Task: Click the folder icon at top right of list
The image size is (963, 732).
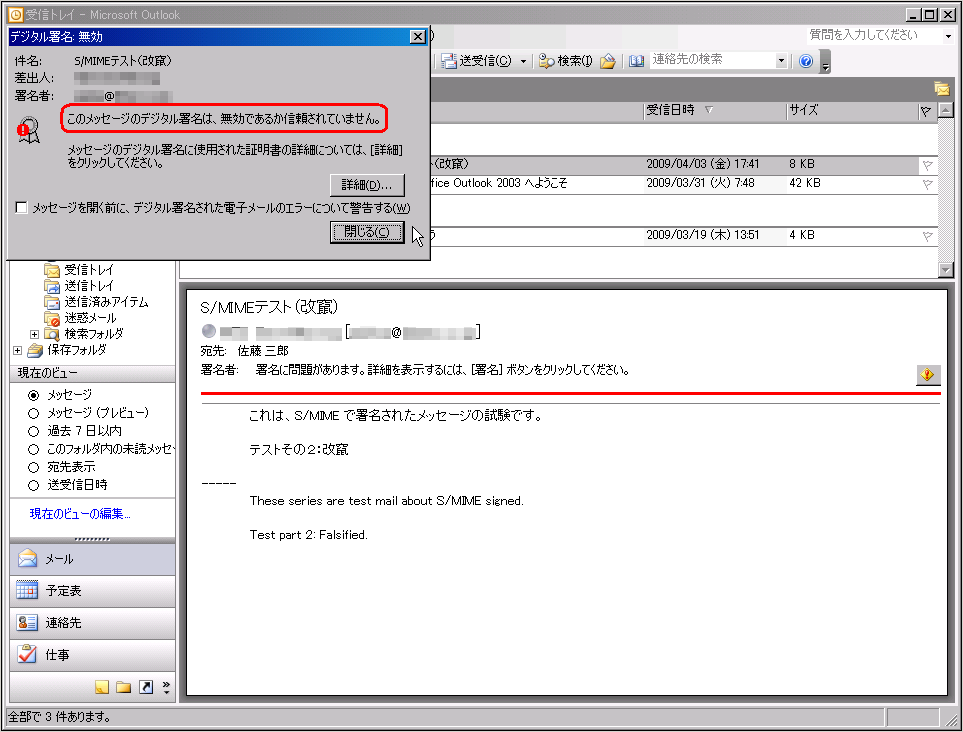Action: point(942,89)
